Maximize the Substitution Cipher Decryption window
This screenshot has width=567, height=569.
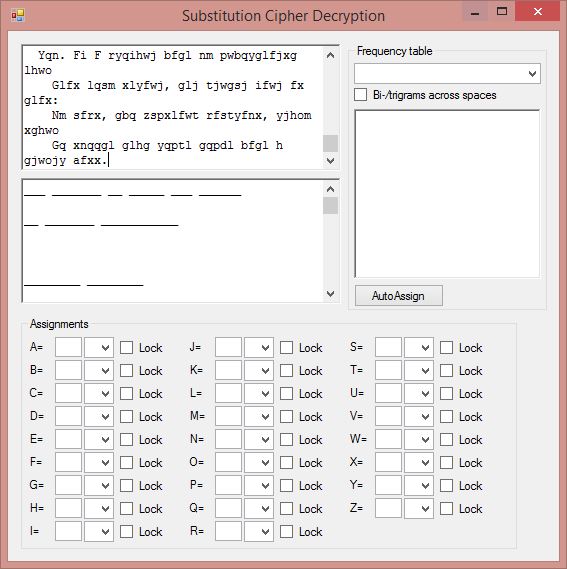click(x=502, y=12)
